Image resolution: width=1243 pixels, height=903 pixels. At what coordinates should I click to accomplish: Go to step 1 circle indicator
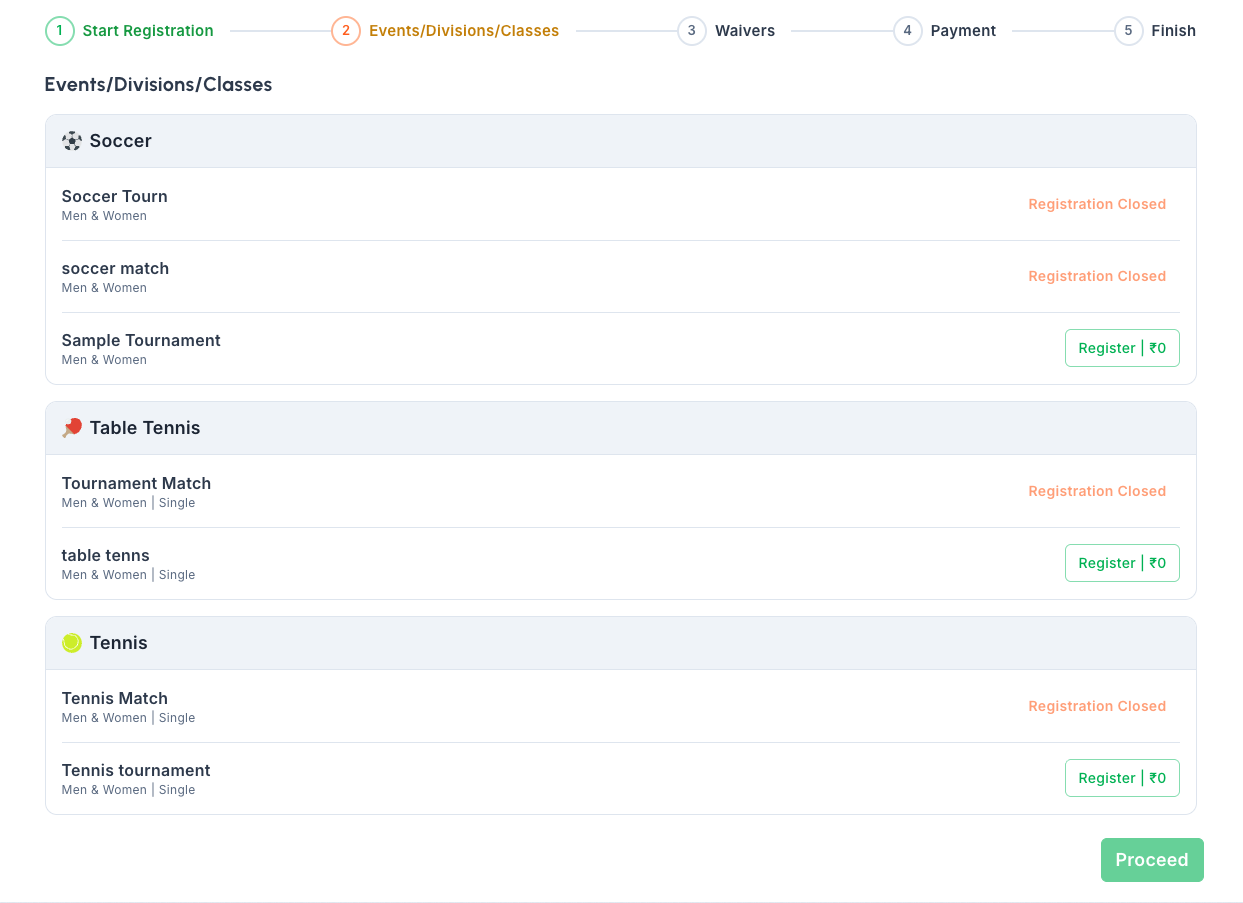coord(60,31)
